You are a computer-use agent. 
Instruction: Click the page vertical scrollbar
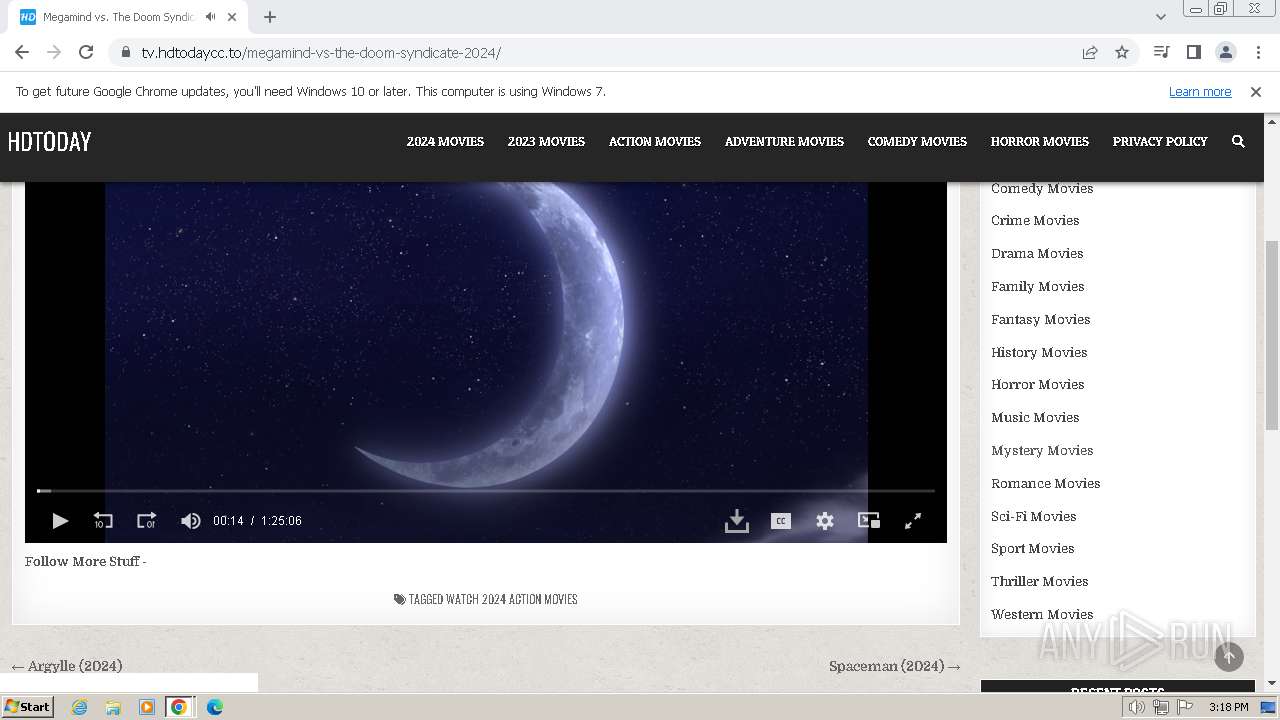coord(1272,335)
